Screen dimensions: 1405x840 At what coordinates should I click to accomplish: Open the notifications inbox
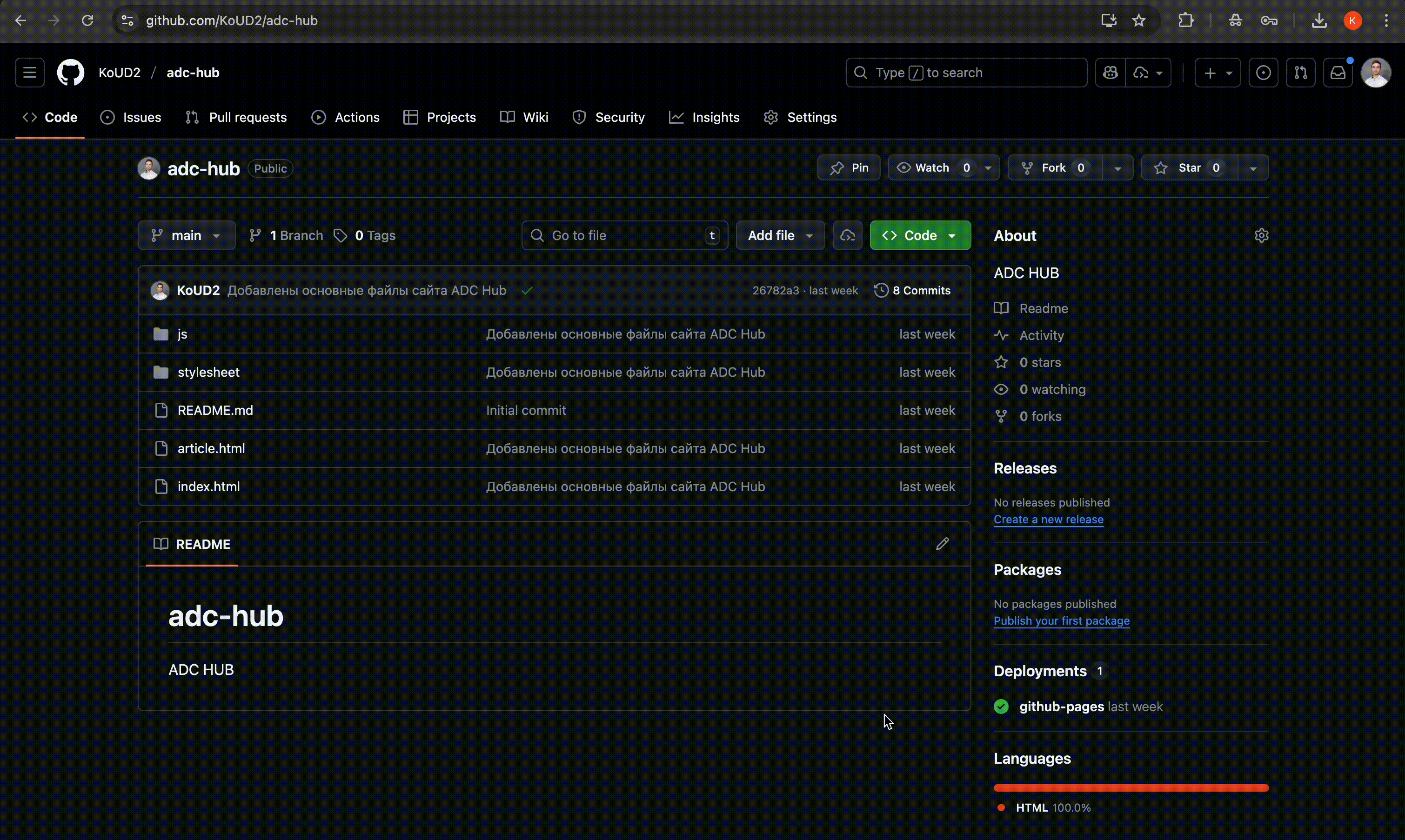pyautogui.click(x=1338, y=73)
